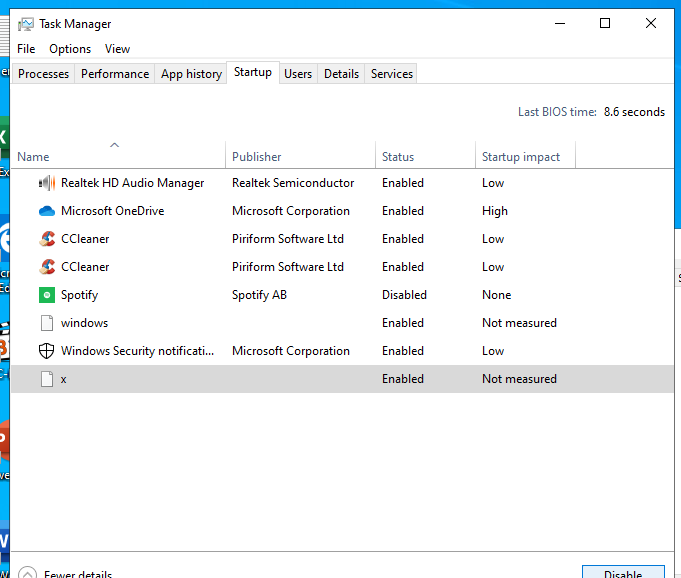Sort by the Status column header
Image resolution: width=681 pixels, height=578 pixels.
[x=426, y=156]
